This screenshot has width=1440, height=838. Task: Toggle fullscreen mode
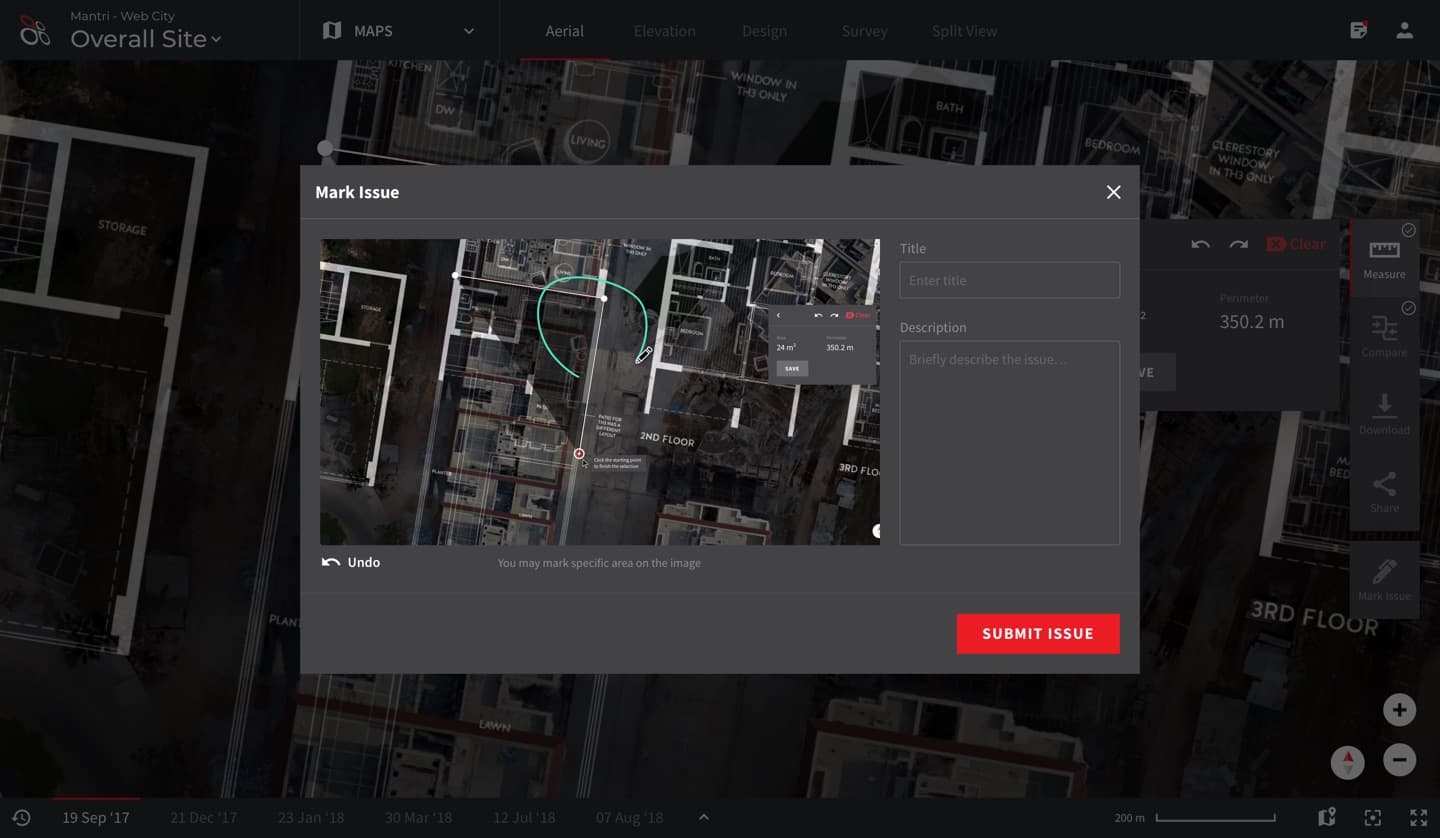coord(1418,817)
